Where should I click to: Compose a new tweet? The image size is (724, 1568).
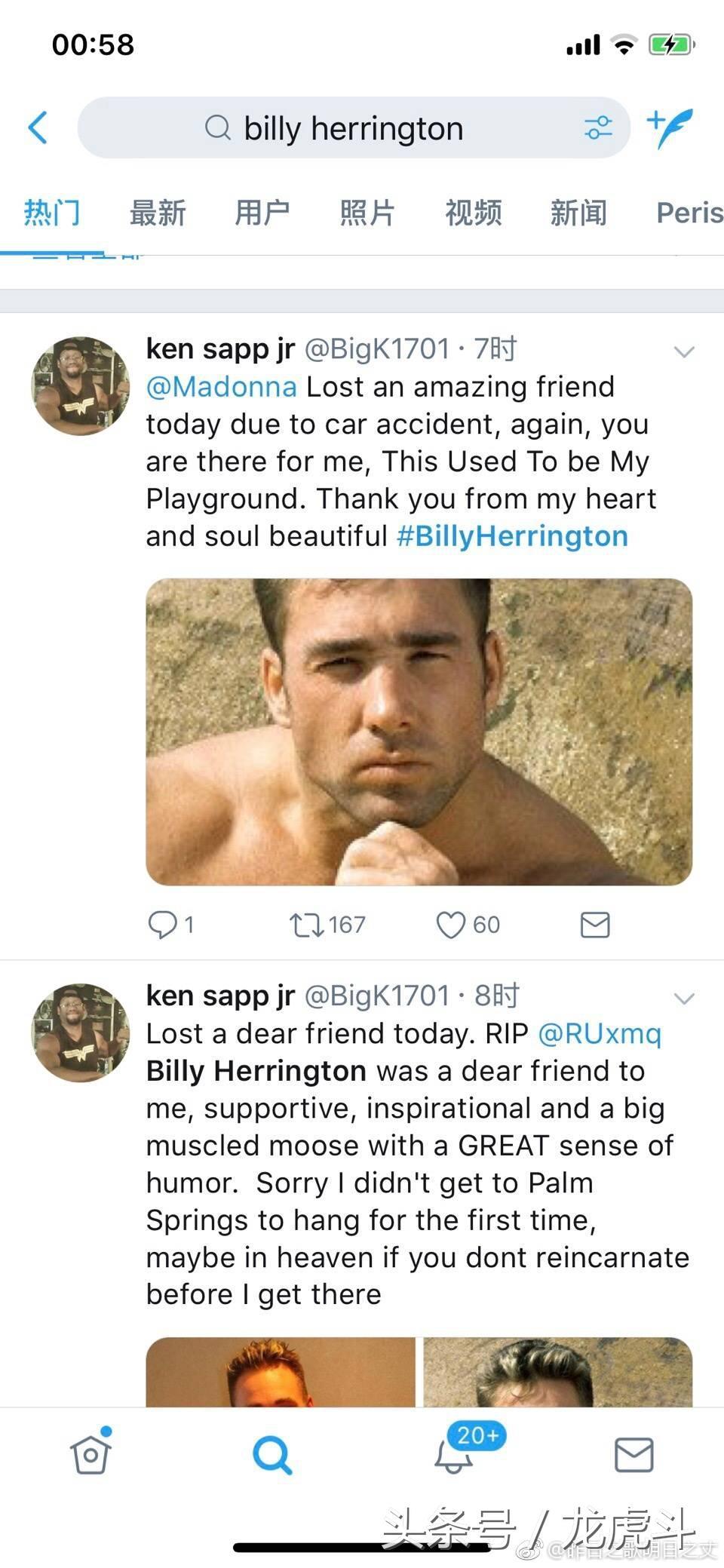[x=670, y=127]
